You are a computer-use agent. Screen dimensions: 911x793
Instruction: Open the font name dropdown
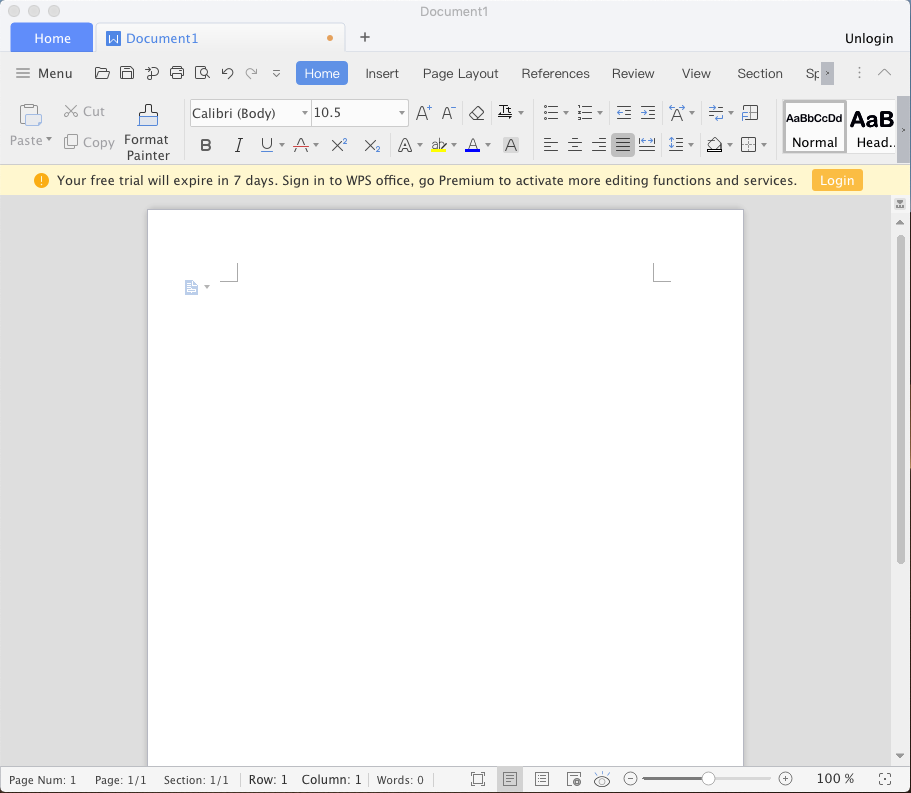(303, 113)
